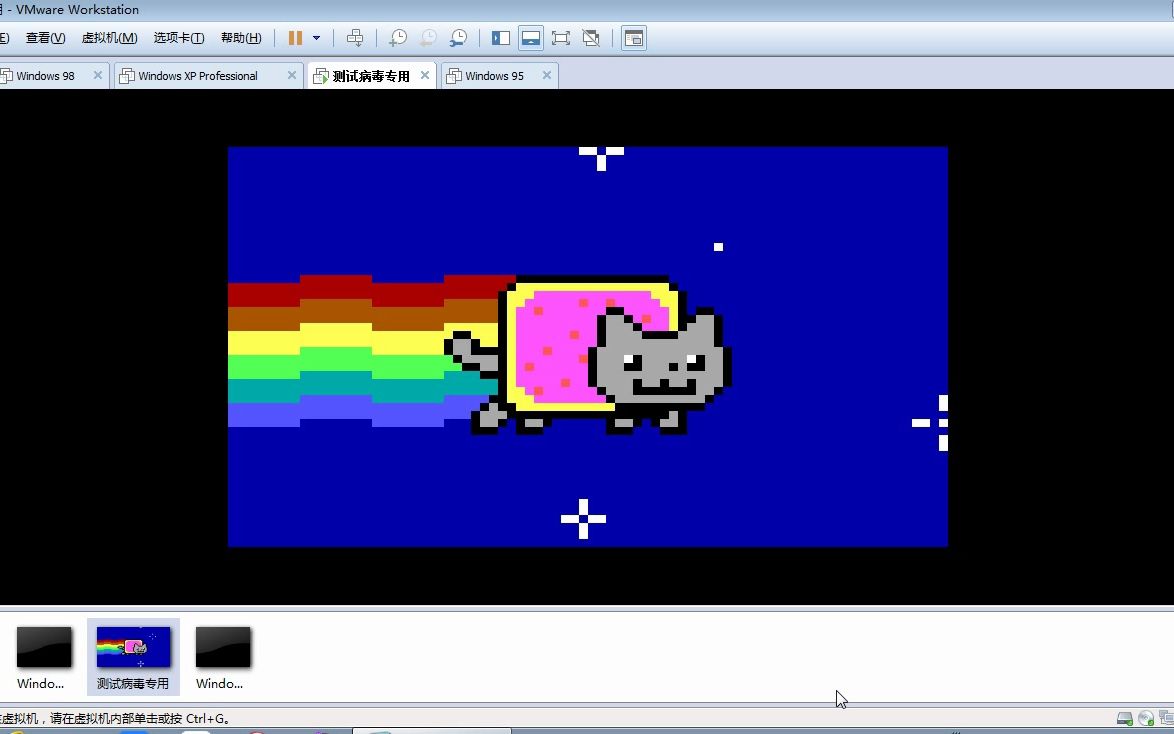1174x734 pixels.
Task: Switch to Unity mode
Action: [591, 37]
